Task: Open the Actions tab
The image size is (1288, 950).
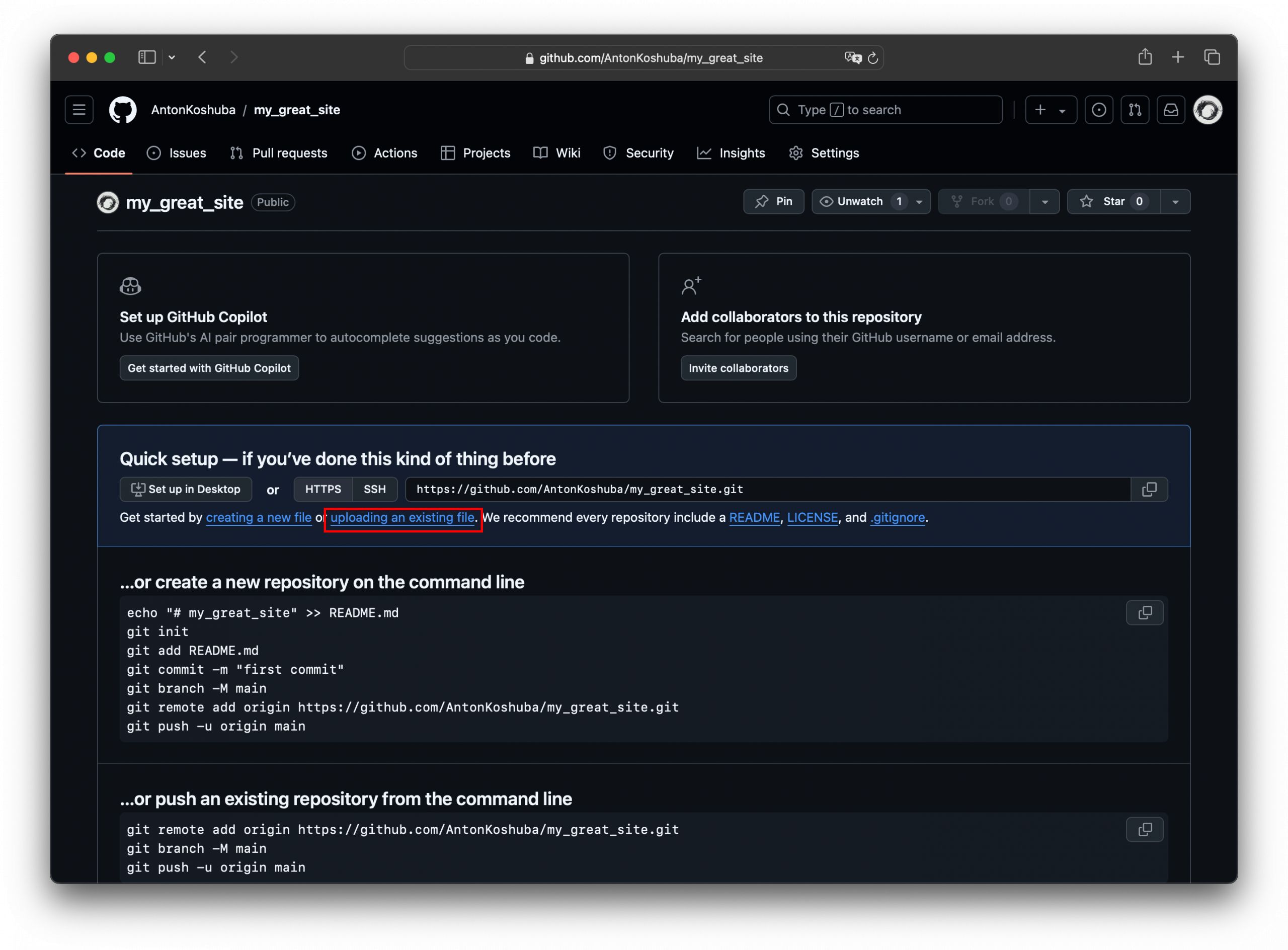Action: click(385, 153)
